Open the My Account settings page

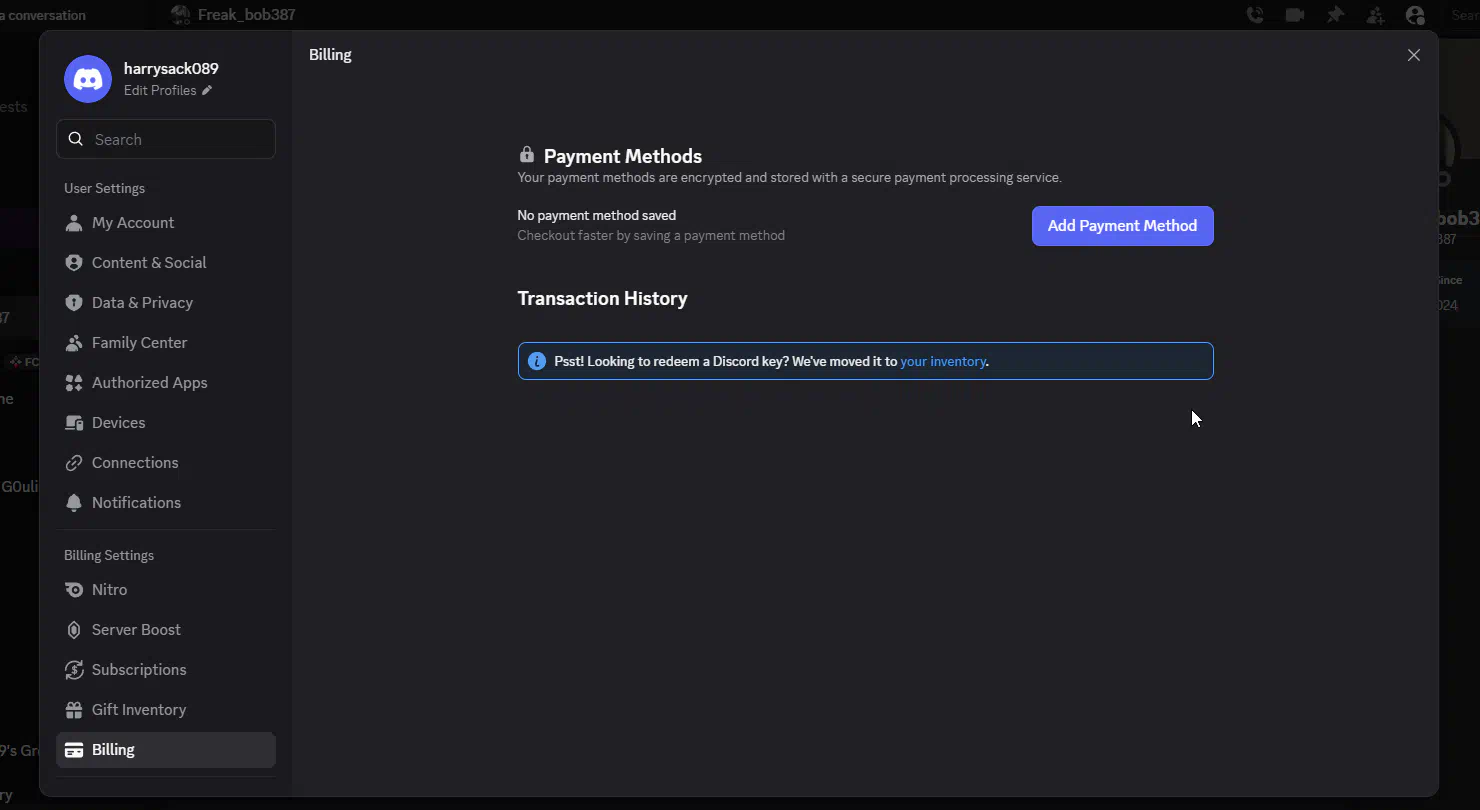[133, 223]
